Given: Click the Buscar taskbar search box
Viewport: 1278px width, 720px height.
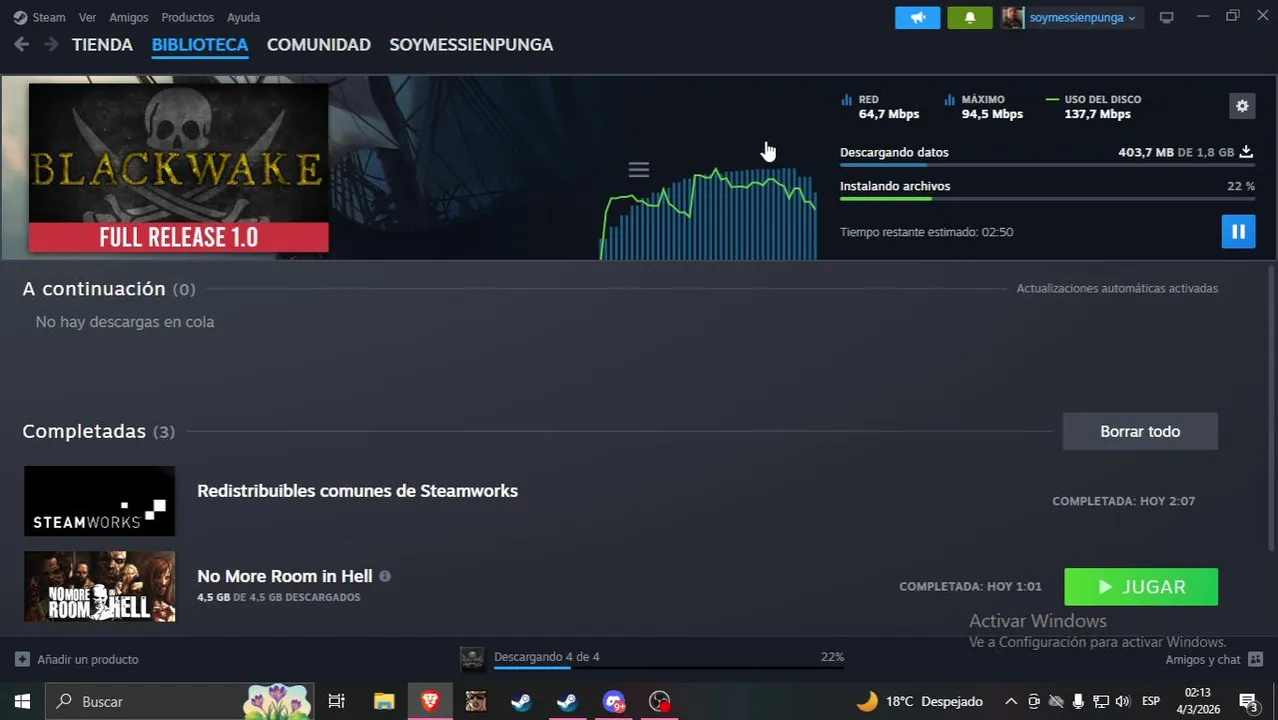Looking at the screenshot, I should point(180,701).
